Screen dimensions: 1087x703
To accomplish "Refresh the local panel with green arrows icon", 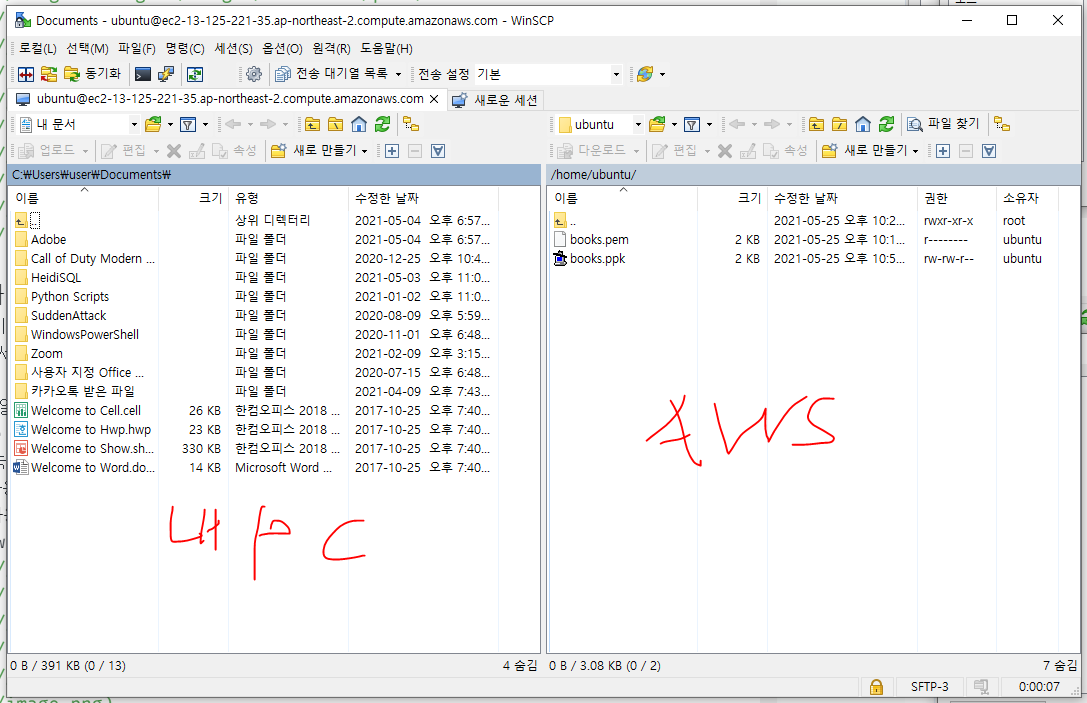I will tap(382, 125).
